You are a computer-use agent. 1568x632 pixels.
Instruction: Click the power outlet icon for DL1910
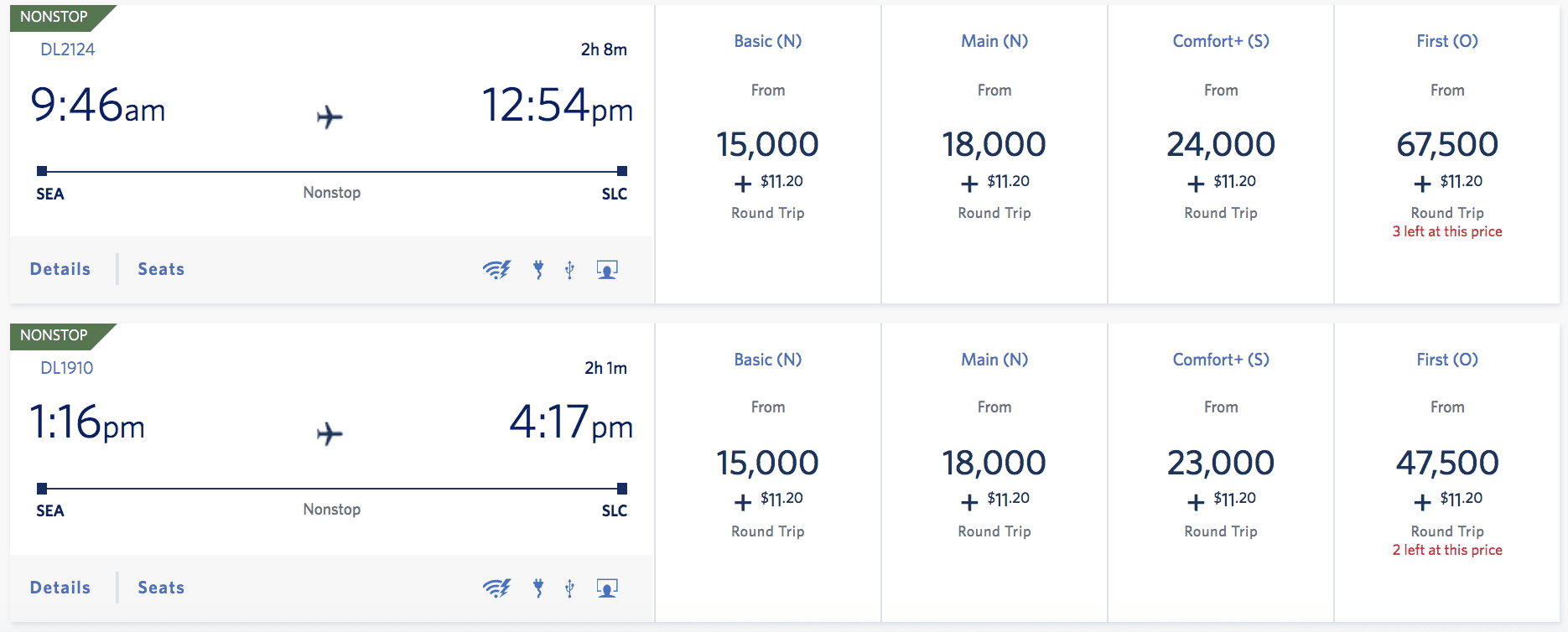pyautogui.click(x=538, y=588)
